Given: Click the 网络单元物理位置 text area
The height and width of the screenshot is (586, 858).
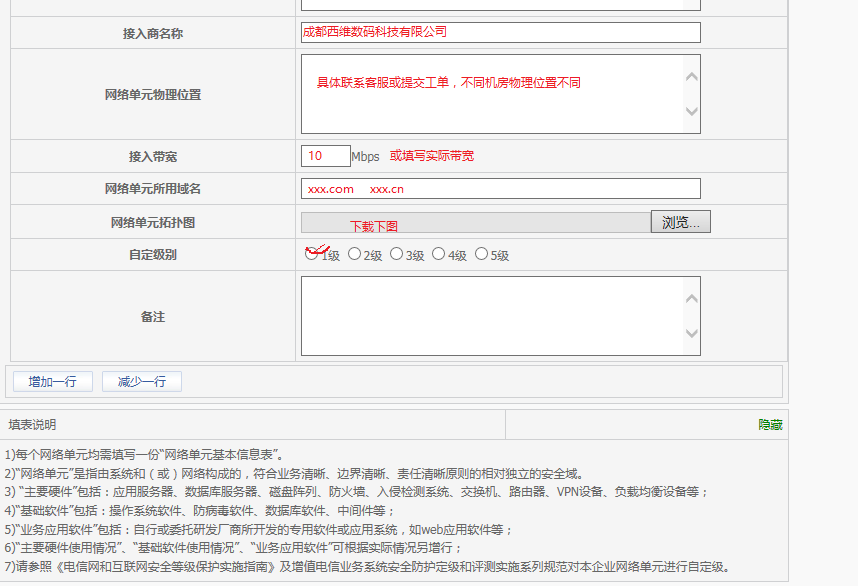Looking at the screenshot, I should click(490, 94).
